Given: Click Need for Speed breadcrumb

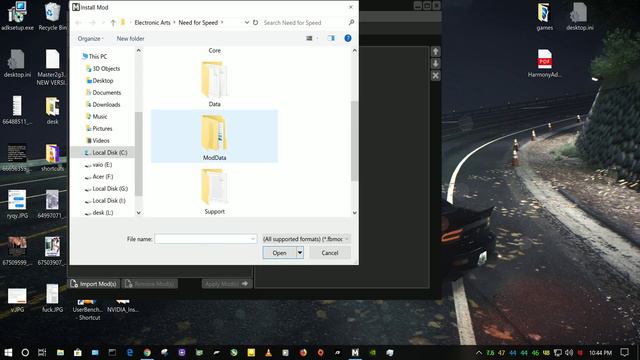Looking at the screenshot, I should coord(198,23).
